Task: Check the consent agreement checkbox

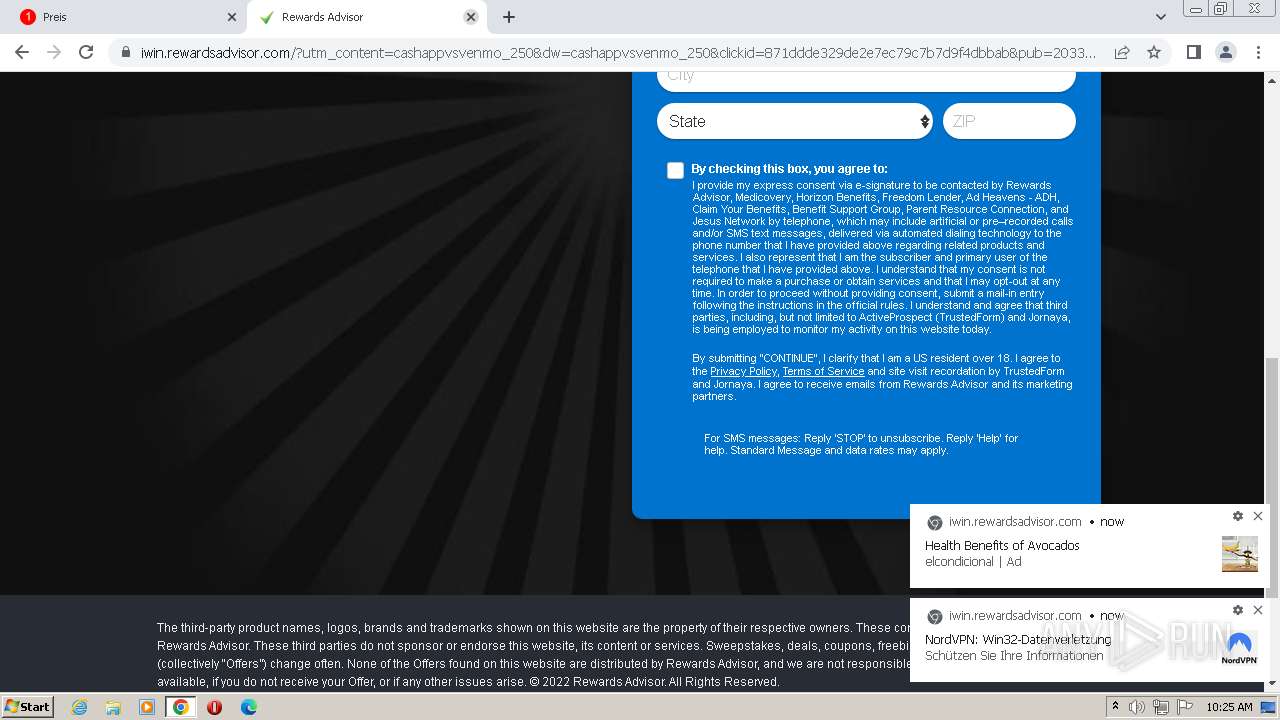Action: pos(676,170)
